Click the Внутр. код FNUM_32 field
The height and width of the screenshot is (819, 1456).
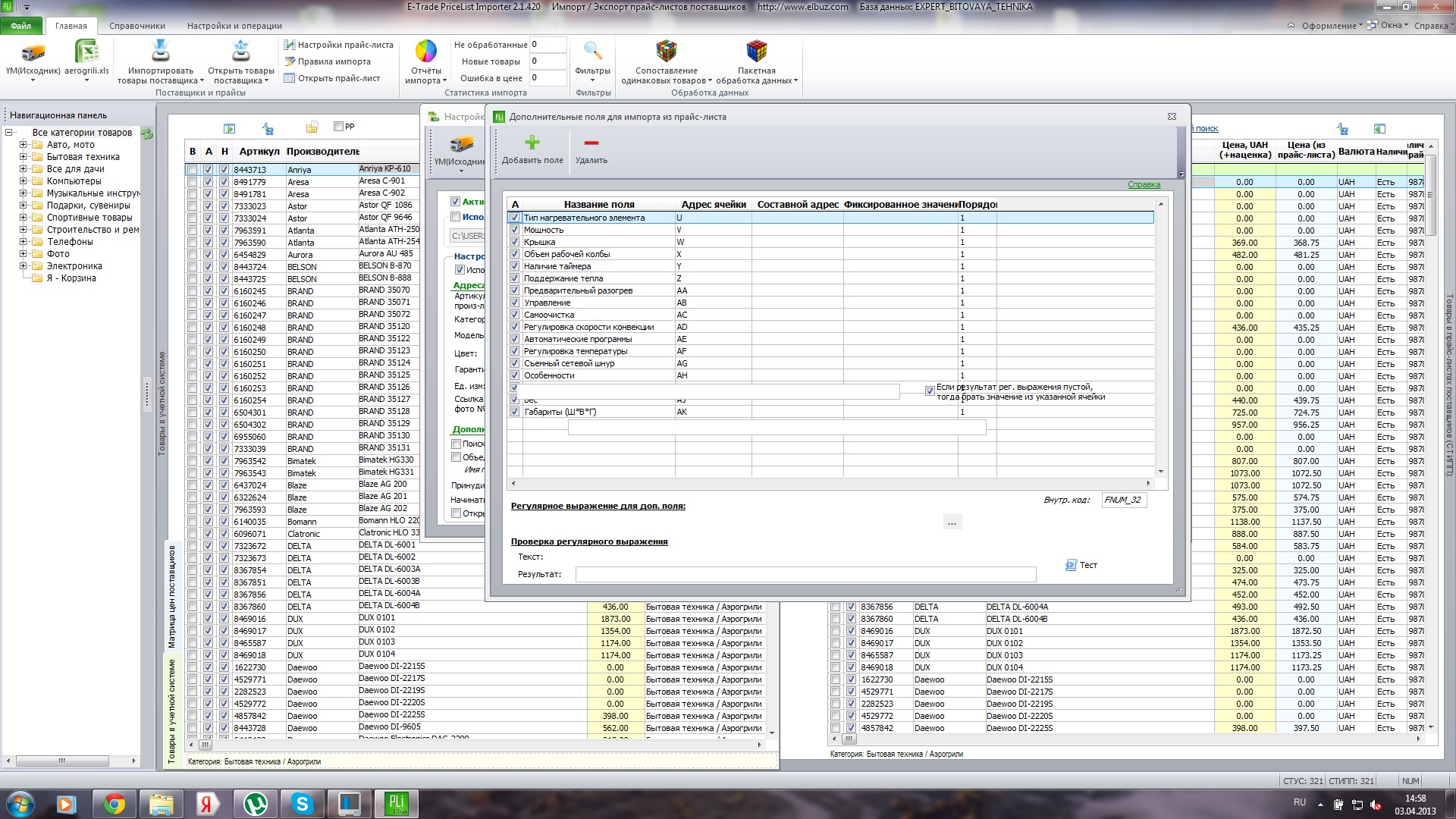tap(1123, 500)
